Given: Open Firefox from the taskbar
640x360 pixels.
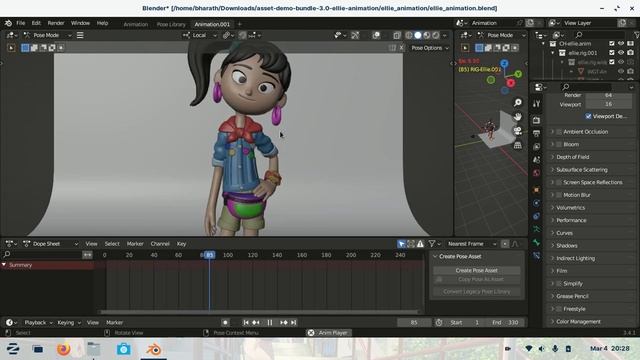Looking at the screenshot, I should tap(64, 349).
